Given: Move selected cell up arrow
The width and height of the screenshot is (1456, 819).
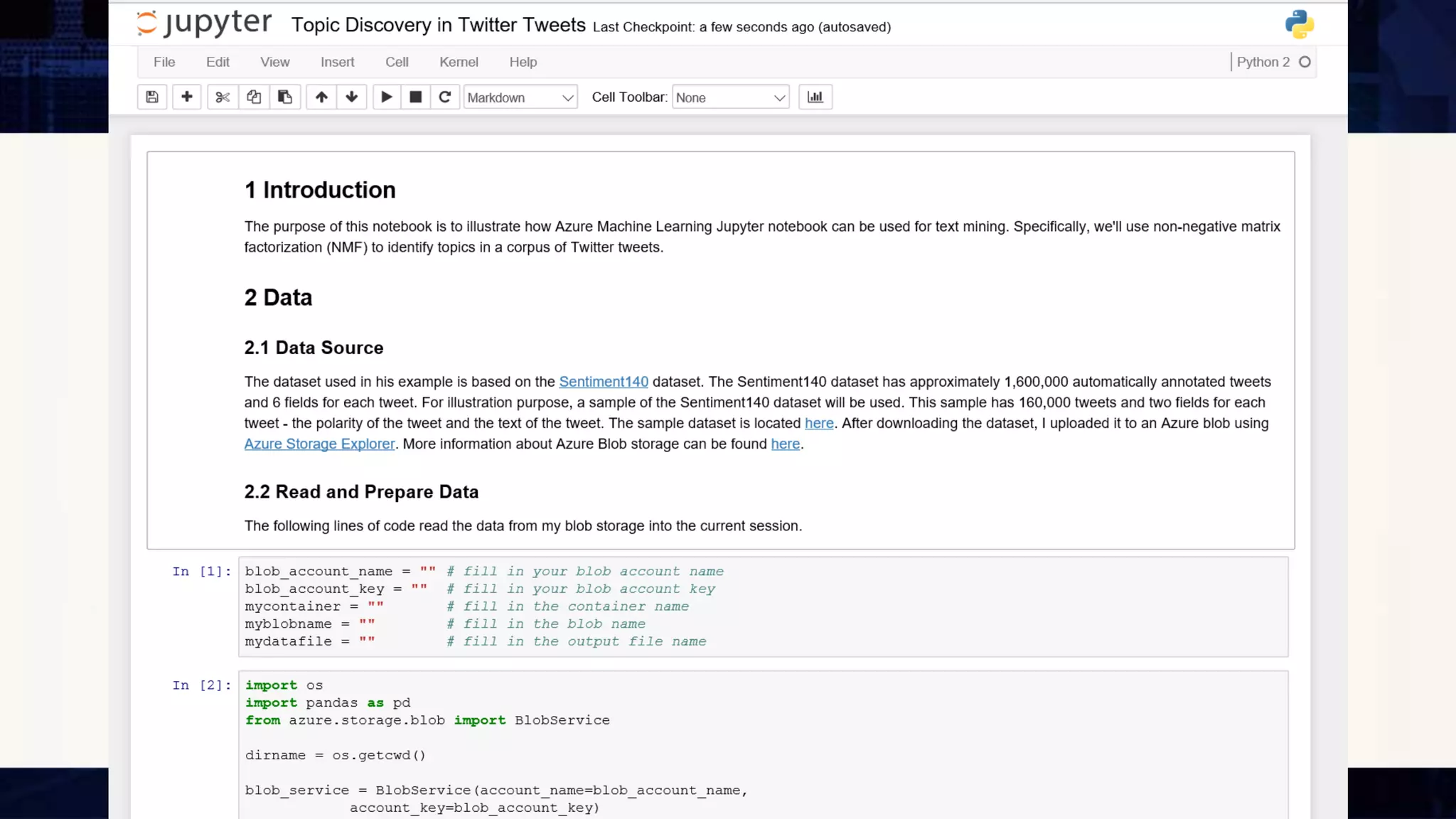Looking at the screenshot, I should 321,97.
